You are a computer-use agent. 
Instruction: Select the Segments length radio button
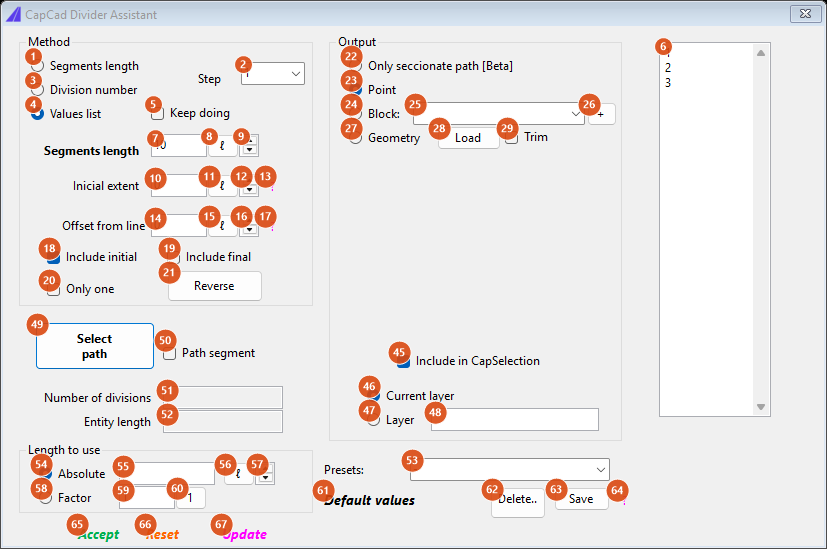[x=37, y=66]
